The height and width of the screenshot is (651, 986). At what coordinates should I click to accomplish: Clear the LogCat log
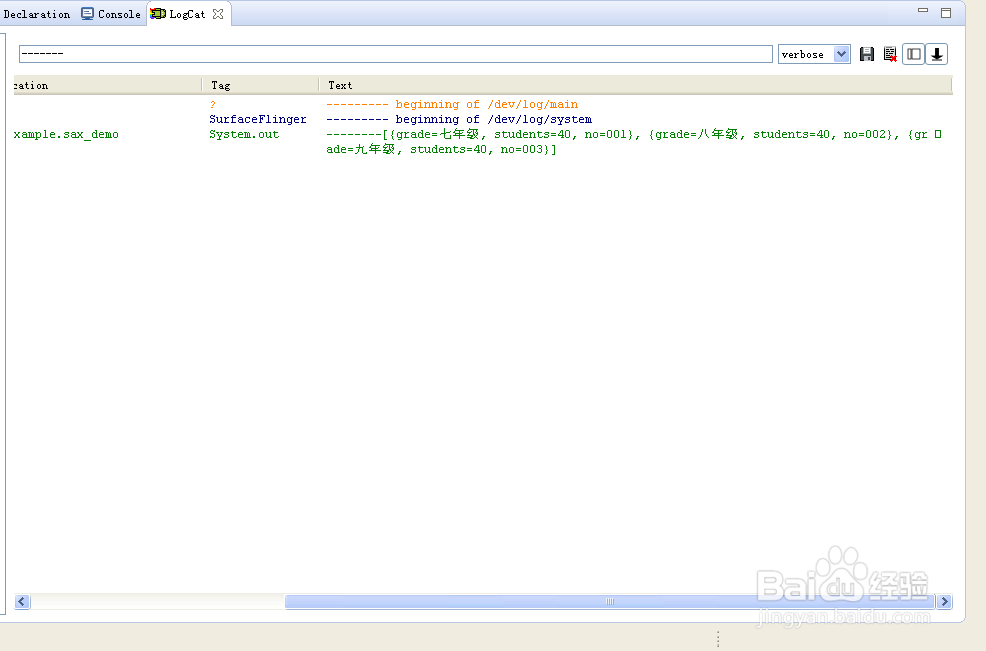(x=890, y=54)
